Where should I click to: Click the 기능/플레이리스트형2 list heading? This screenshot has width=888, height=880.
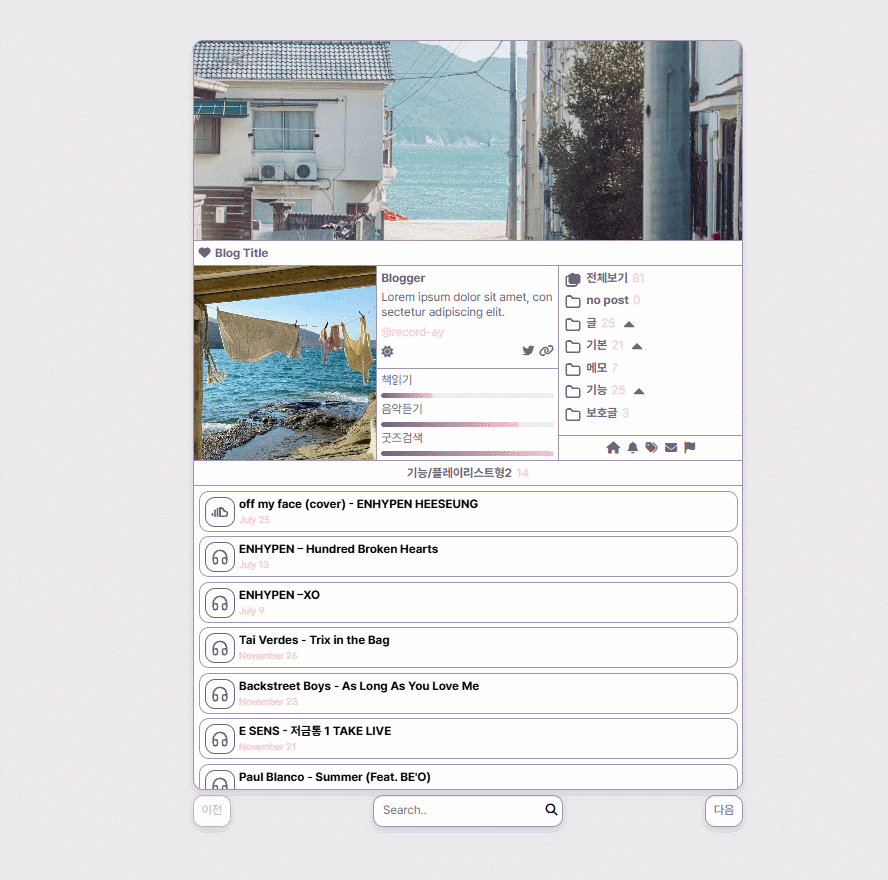point(459,473)
